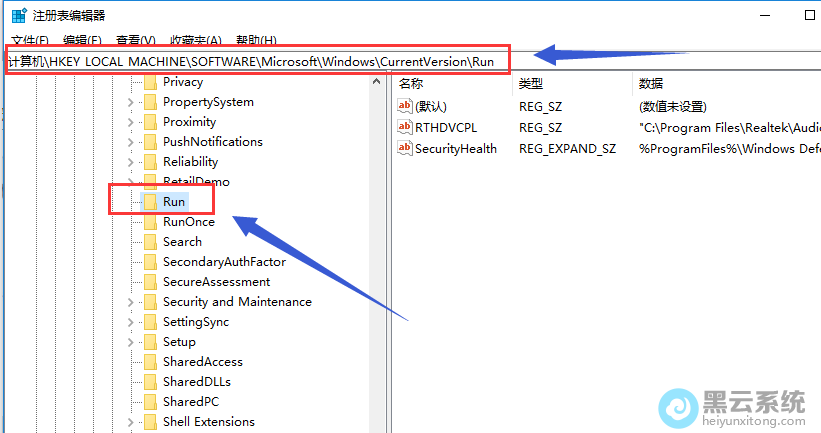Click the Reliability folder icon

(150, 162)
